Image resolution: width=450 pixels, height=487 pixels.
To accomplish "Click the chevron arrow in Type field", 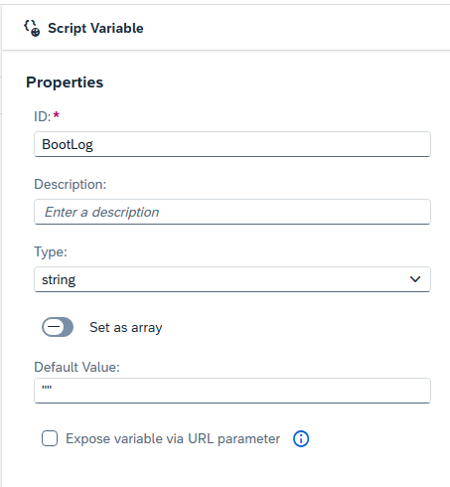I will click(x=415, y=279).
